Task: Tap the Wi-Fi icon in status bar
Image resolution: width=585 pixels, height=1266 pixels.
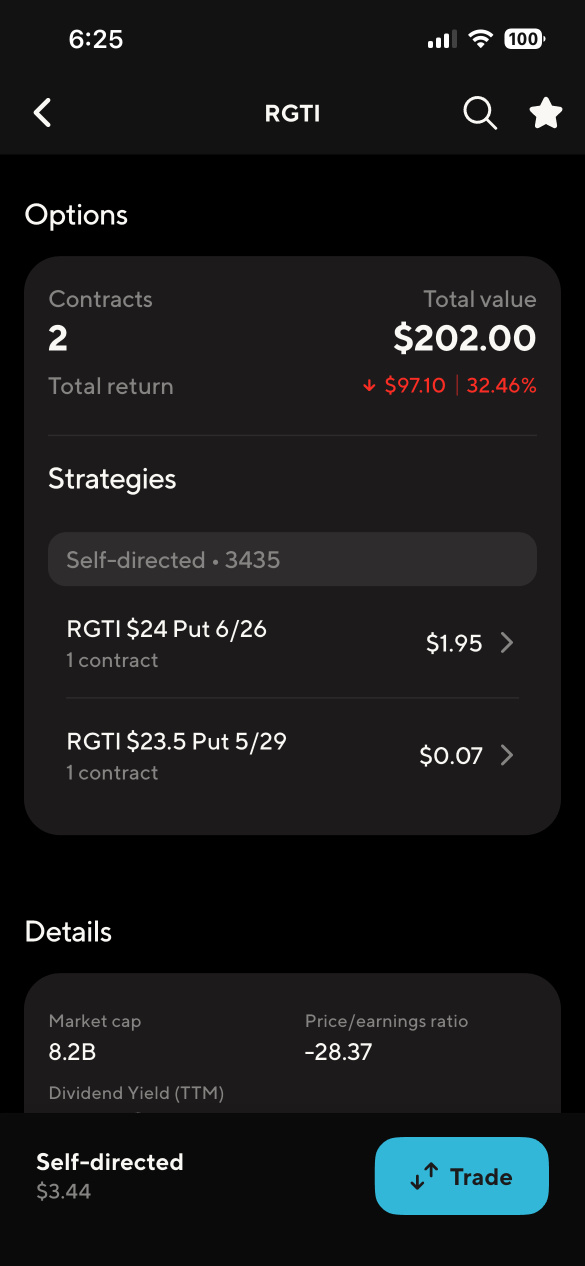Action: (481, 39)
